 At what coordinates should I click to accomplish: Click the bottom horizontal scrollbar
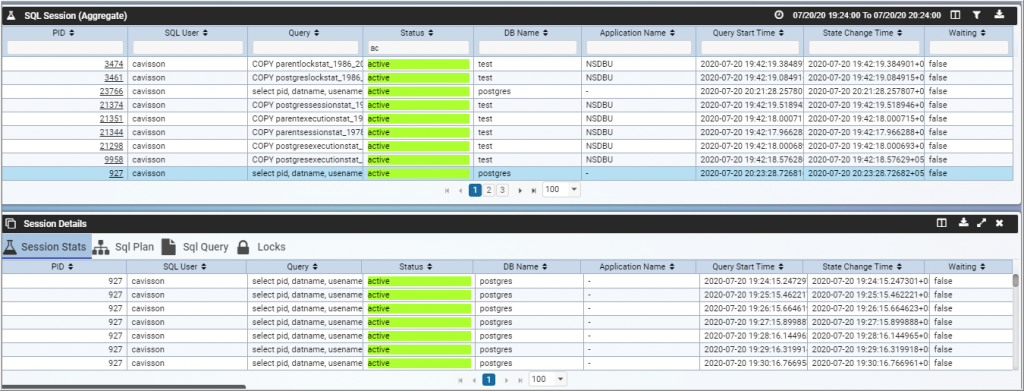pos(124,387)
